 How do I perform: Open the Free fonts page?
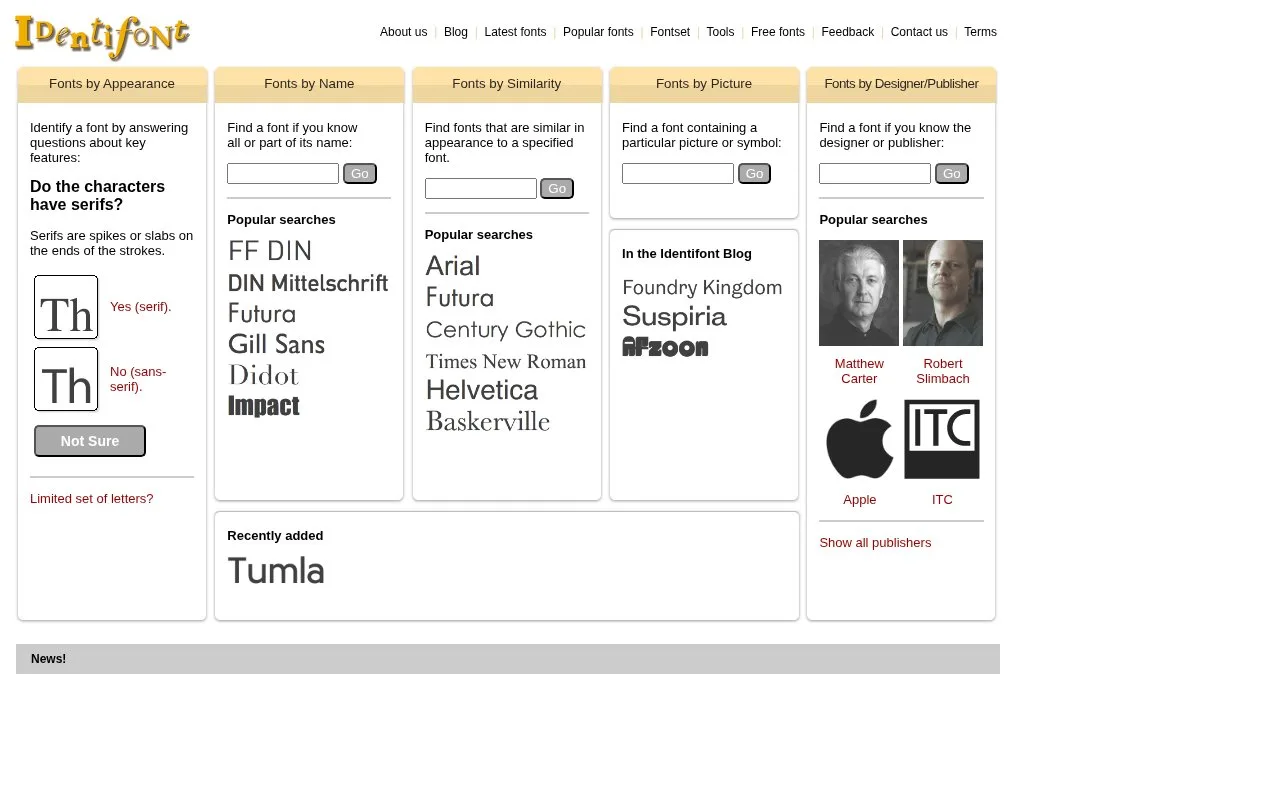(778, 32)
